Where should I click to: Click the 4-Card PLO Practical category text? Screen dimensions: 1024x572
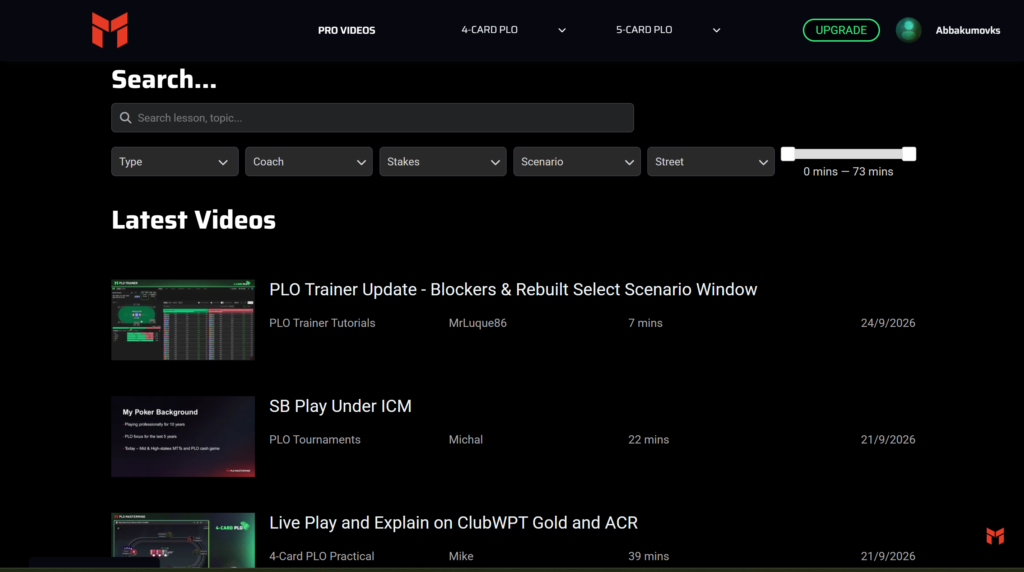click(x=321, y=556)
